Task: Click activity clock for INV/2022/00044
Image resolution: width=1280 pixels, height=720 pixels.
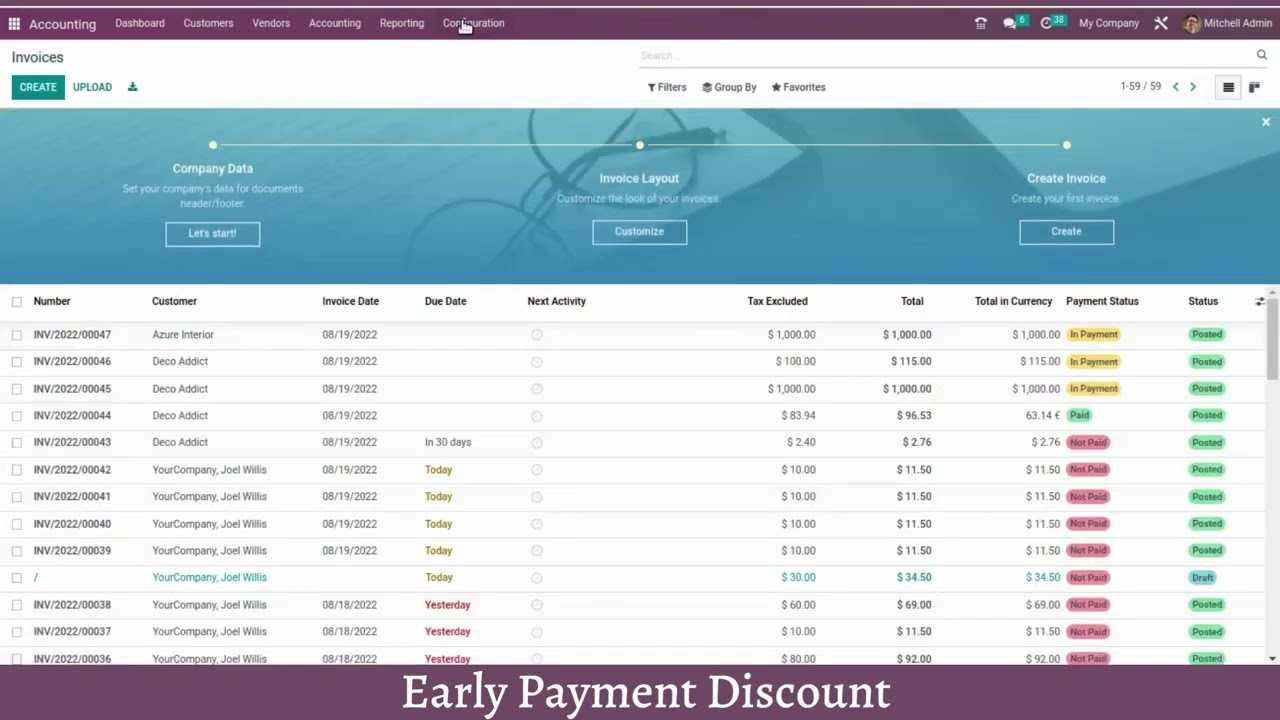Action: (x=537, y=416)
